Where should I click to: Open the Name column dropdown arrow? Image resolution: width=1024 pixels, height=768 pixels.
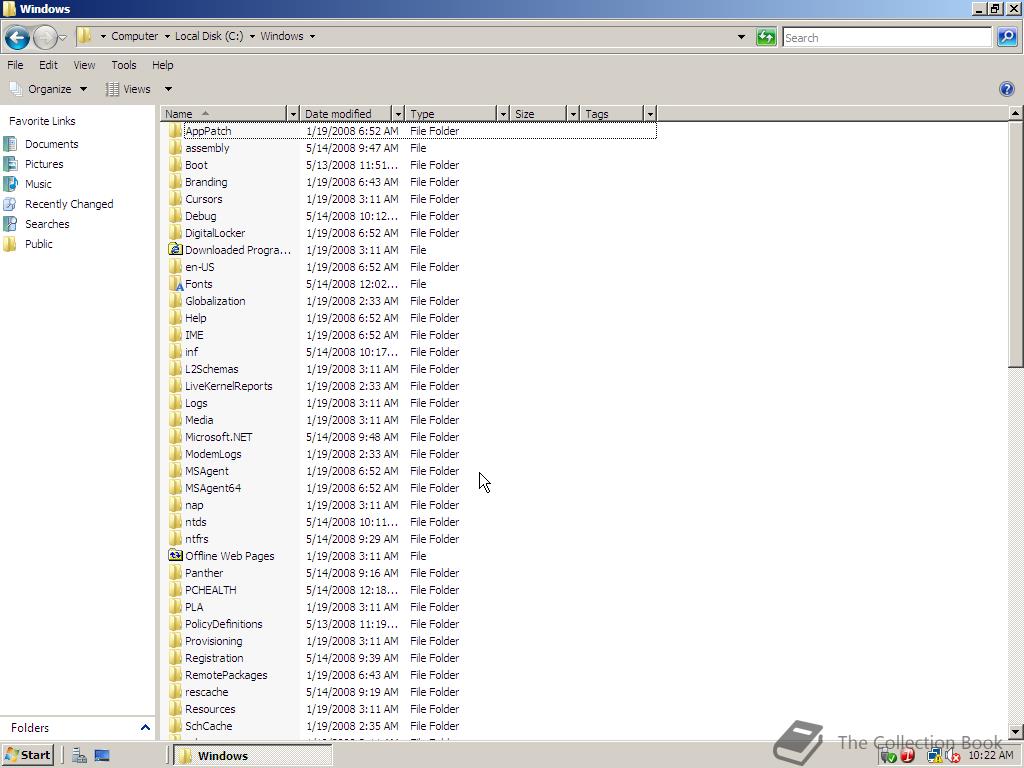point(293,114)
